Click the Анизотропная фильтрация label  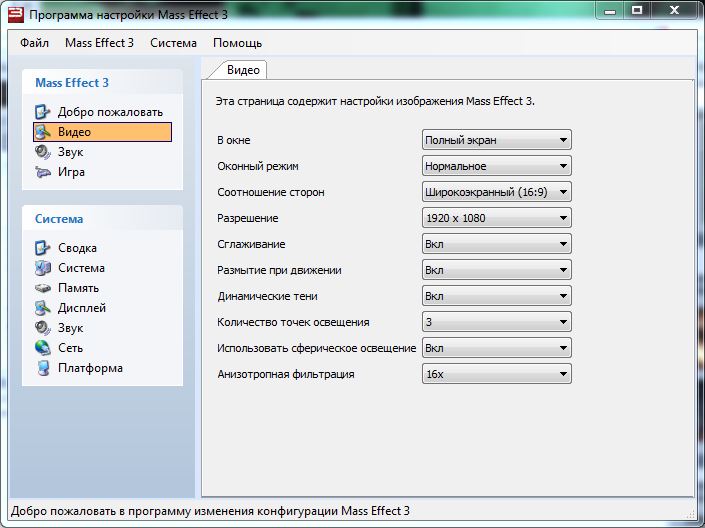[x=286, y=374]
